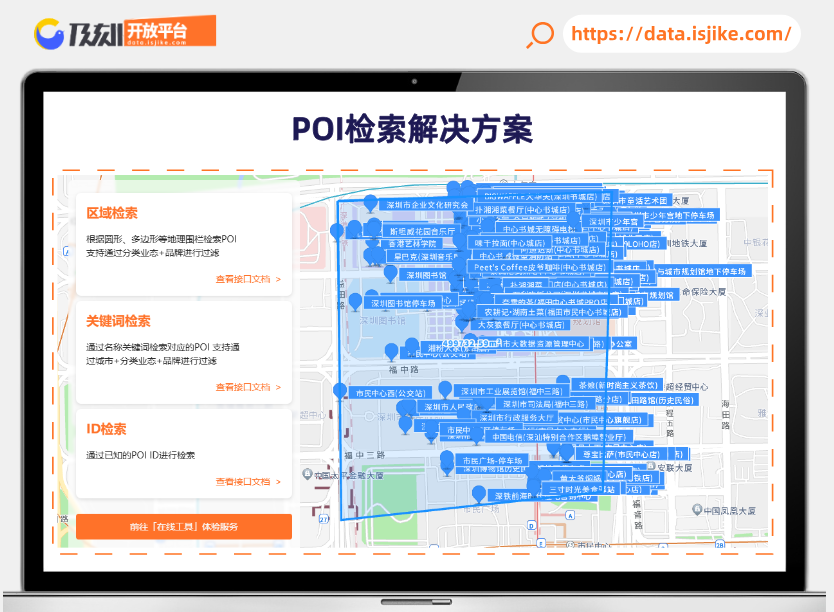This screenshot has width=834, height=612.
Task: Click the metro station 27 icon
Action: [322, 517]
